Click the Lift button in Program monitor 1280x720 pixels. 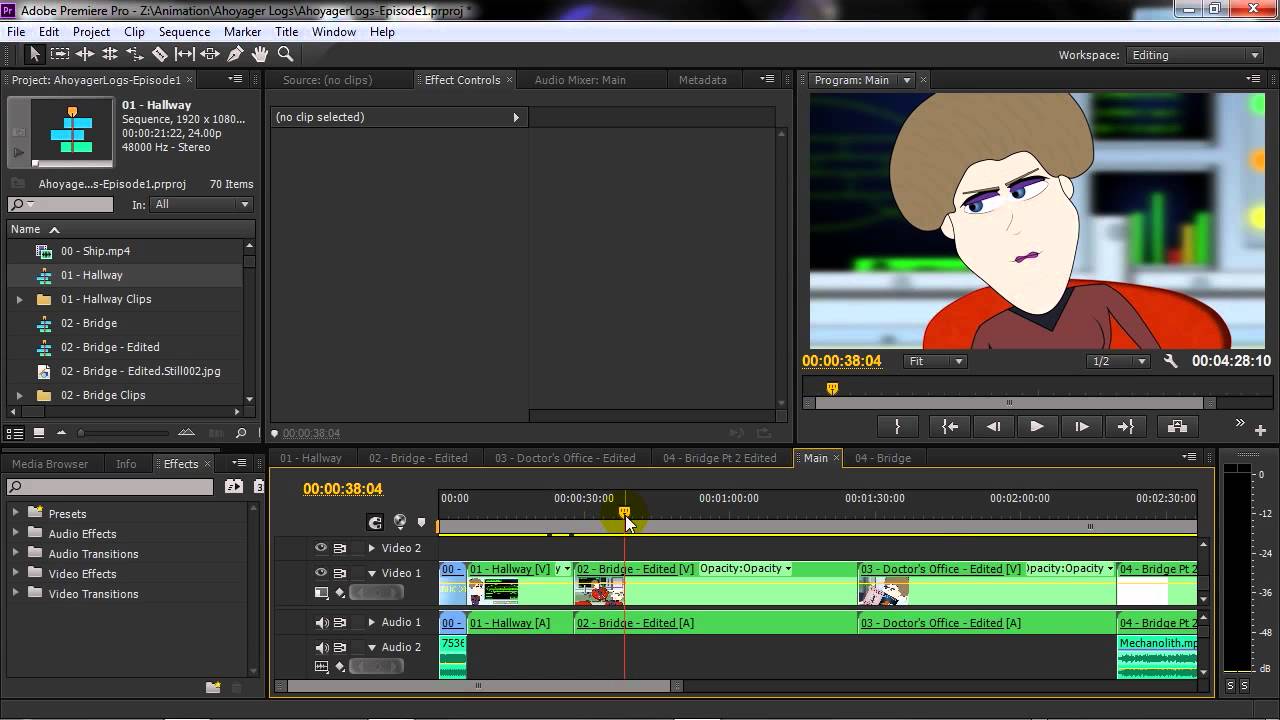click(x=1178, y=426)
